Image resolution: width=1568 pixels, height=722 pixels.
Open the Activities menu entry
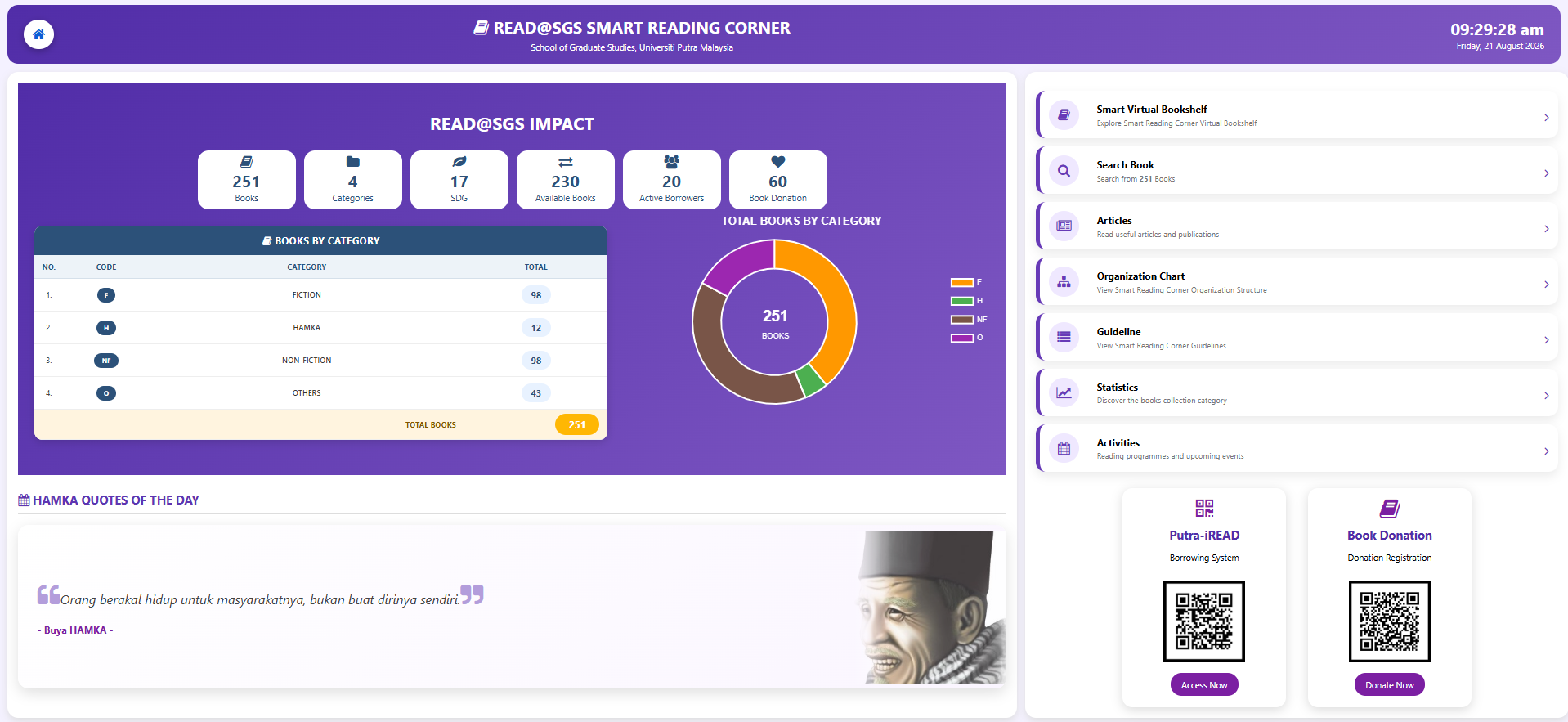point(1297,448)
